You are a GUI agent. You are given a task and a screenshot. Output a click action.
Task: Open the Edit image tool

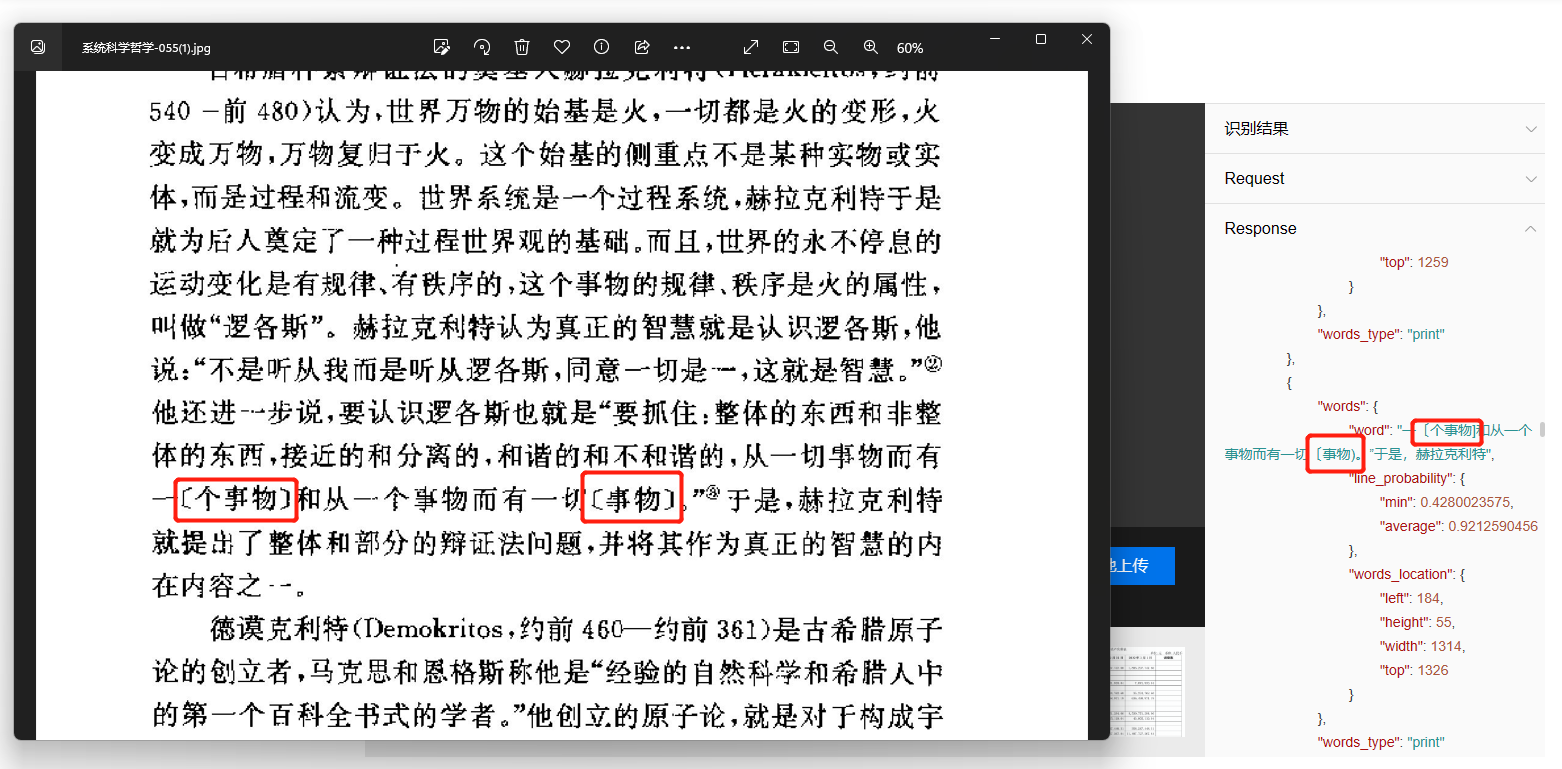tap(441, 47)
